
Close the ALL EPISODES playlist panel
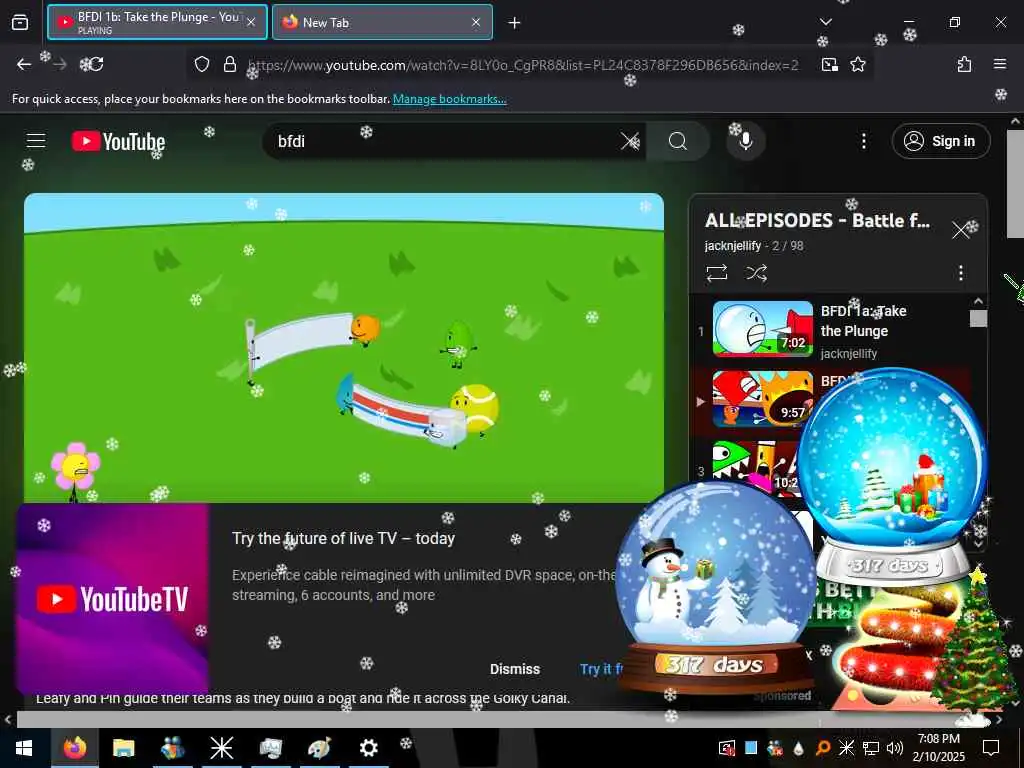pos(960,230)
